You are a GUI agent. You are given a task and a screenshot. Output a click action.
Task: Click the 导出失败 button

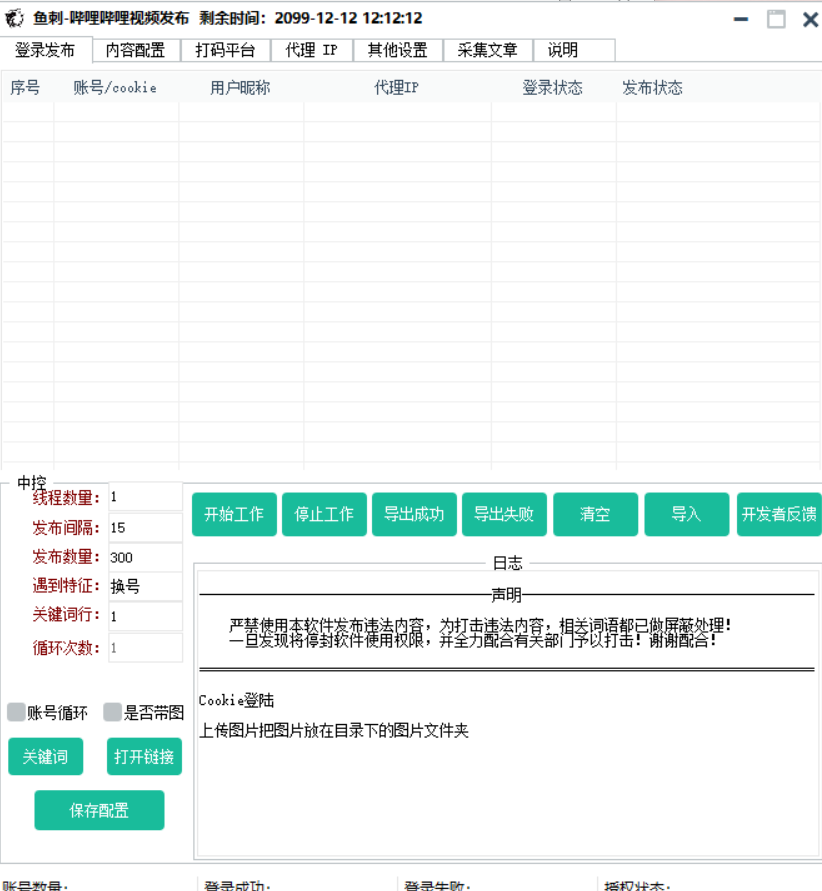point(504,514)
